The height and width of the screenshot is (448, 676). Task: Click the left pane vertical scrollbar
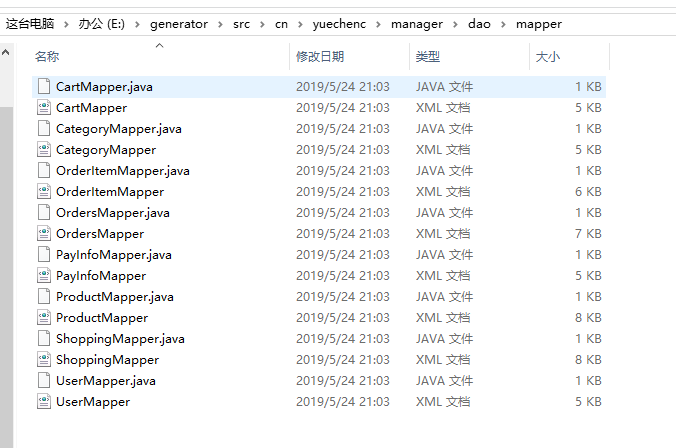6,276
